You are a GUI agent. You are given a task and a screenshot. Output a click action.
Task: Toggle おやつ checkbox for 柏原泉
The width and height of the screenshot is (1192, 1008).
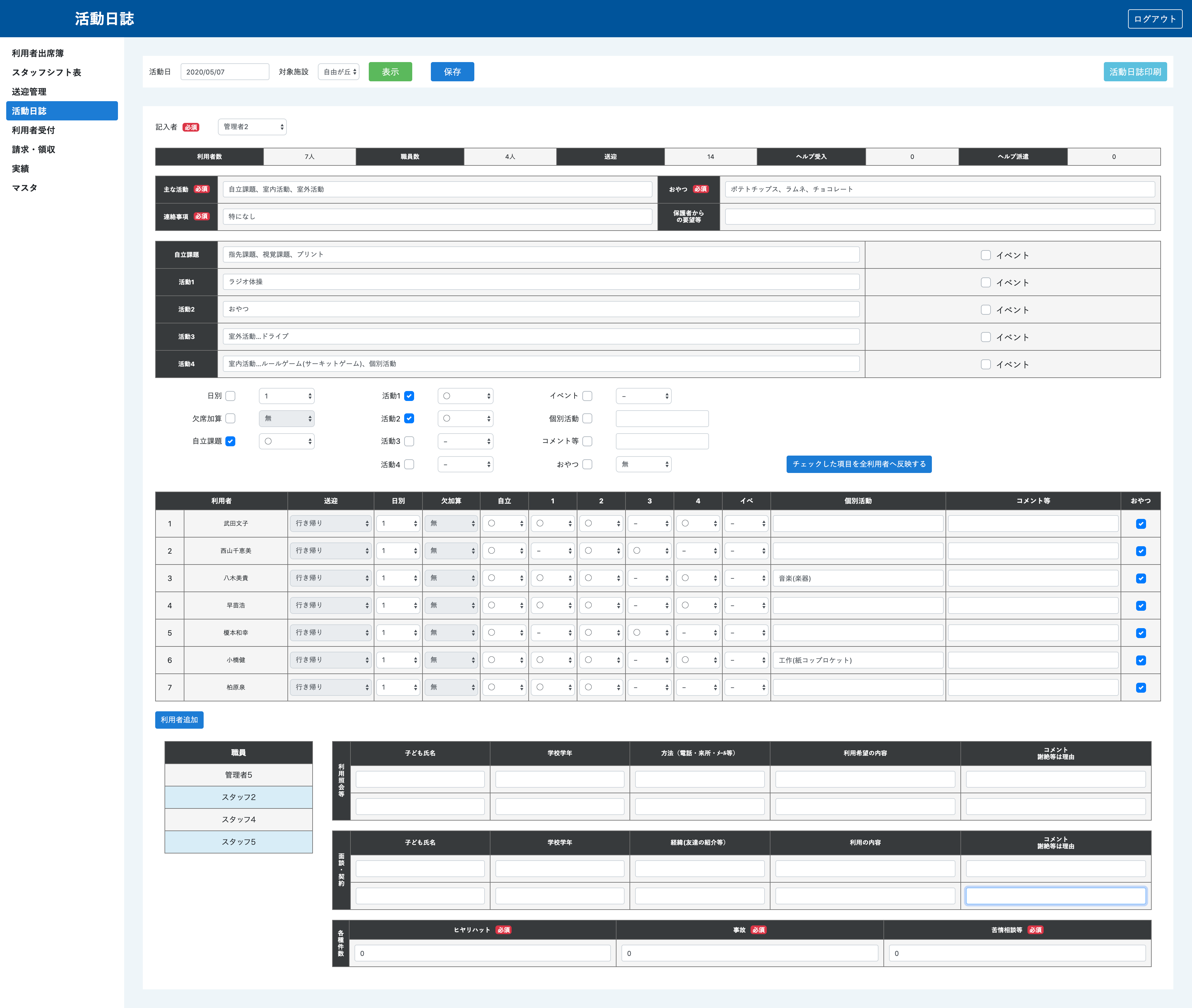[1140, 687]
